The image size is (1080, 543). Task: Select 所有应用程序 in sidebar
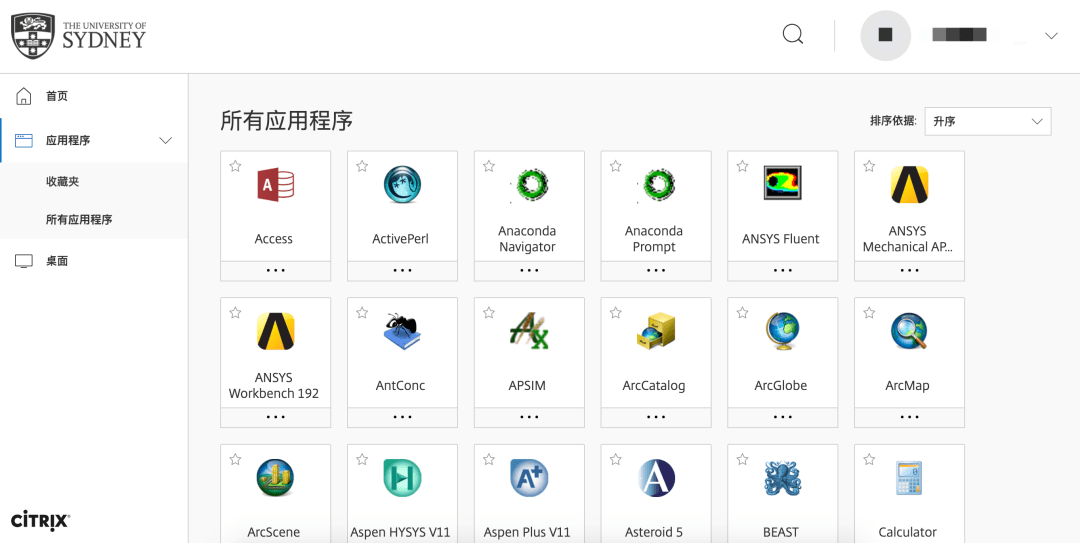pos(79,221)
